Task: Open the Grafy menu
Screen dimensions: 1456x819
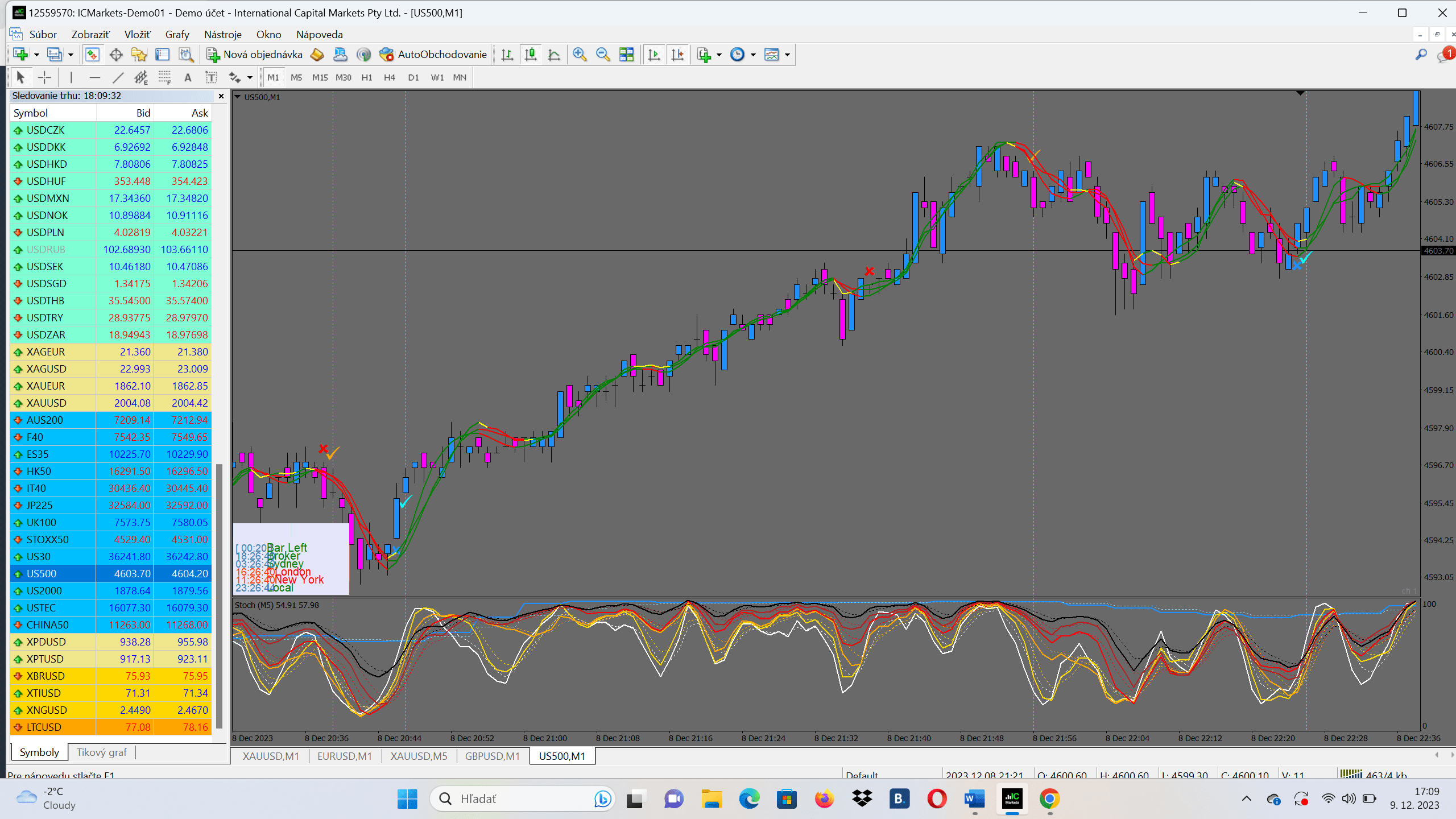Action: [177, 35]
